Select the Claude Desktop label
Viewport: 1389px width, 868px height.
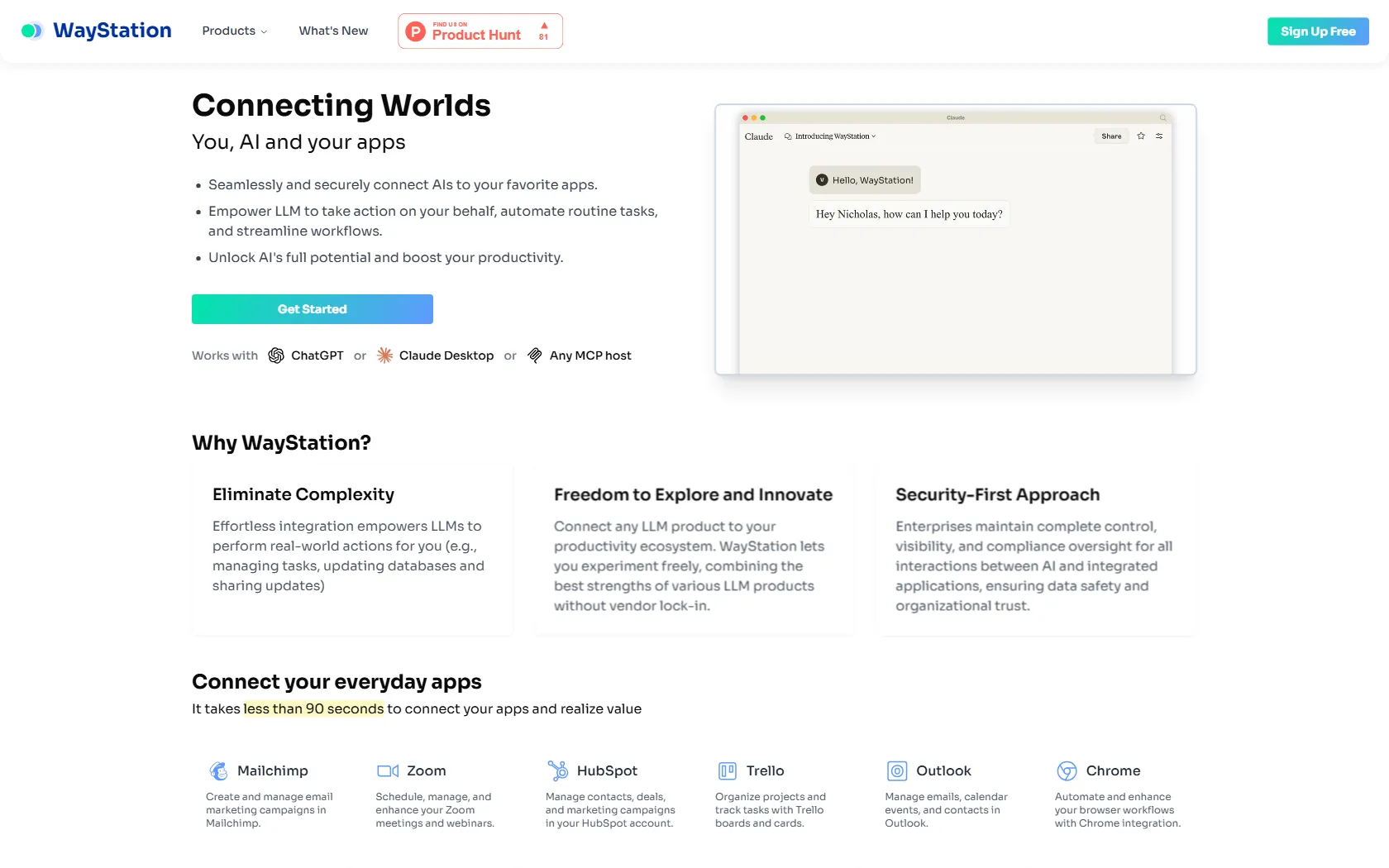(446, 355)
